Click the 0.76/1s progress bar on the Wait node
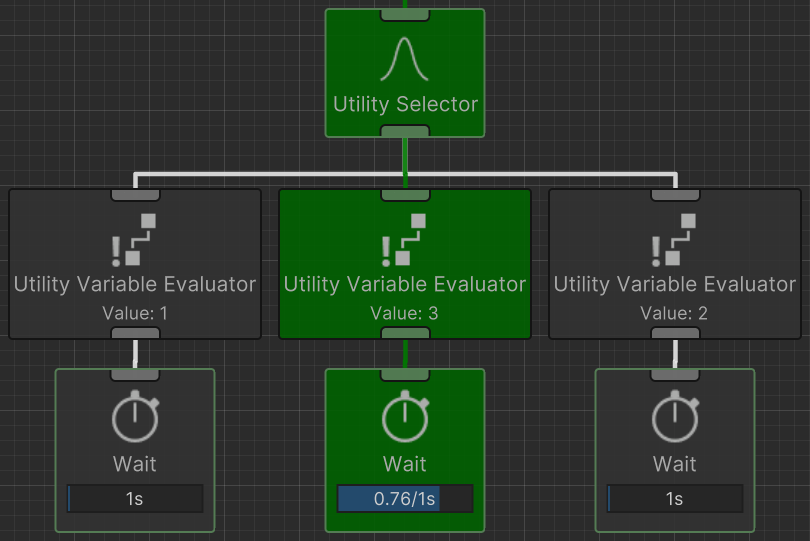 [x=405, y=499]
